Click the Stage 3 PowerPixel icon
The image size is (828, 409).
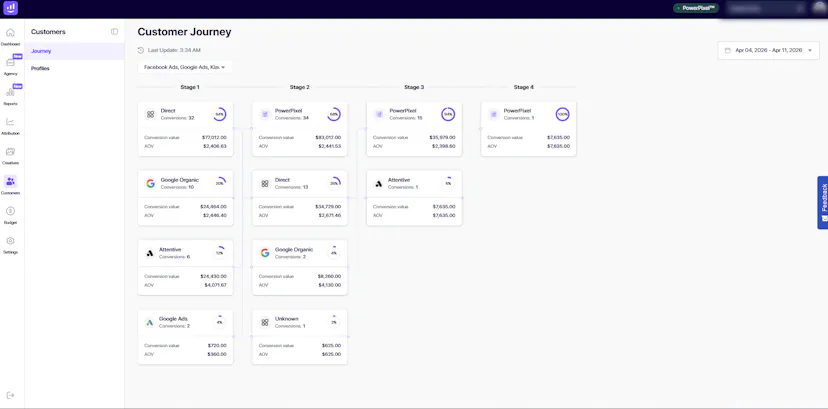379,114
